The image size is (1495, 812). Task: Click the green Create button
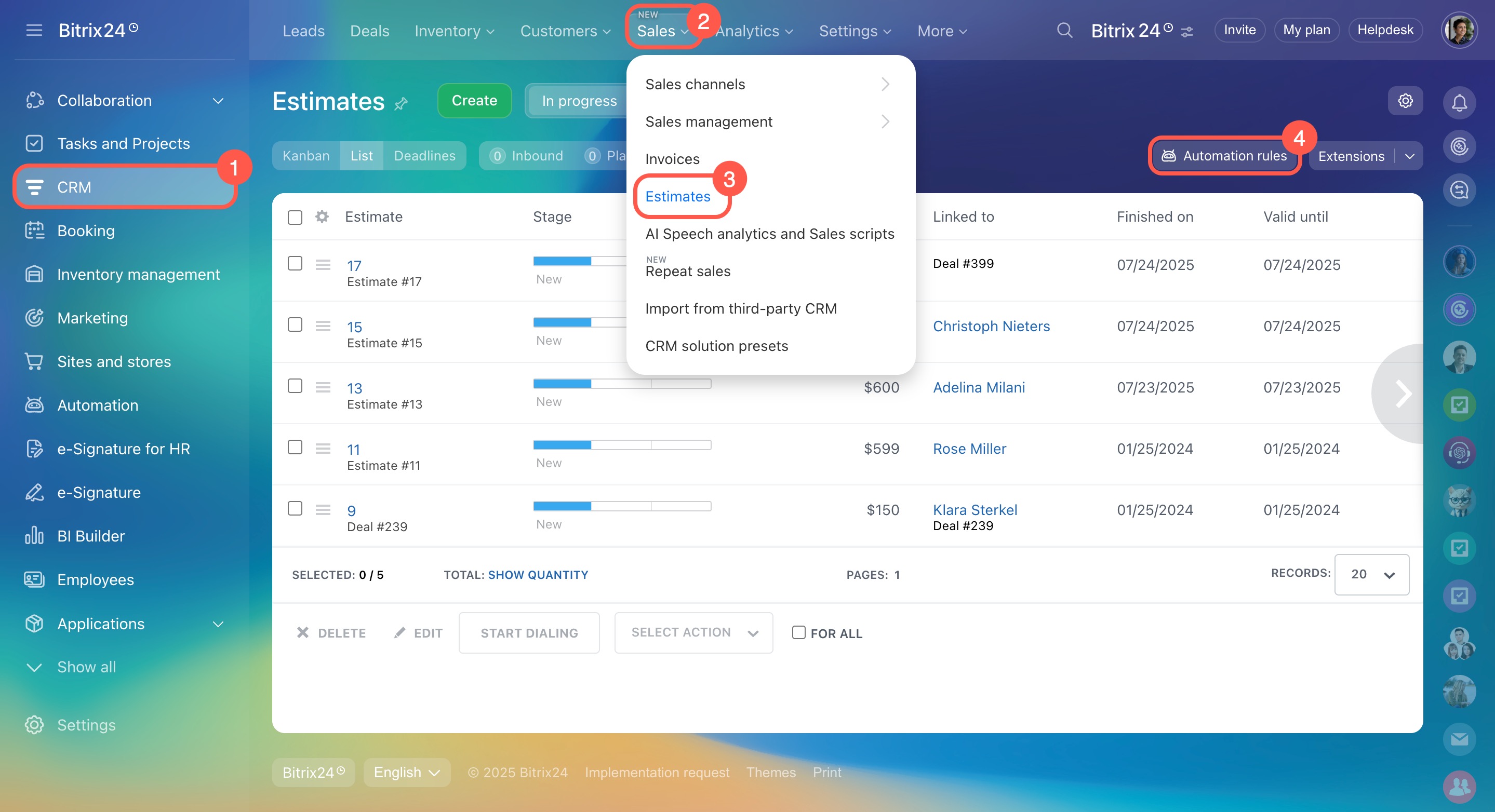[x=474, y=101]
